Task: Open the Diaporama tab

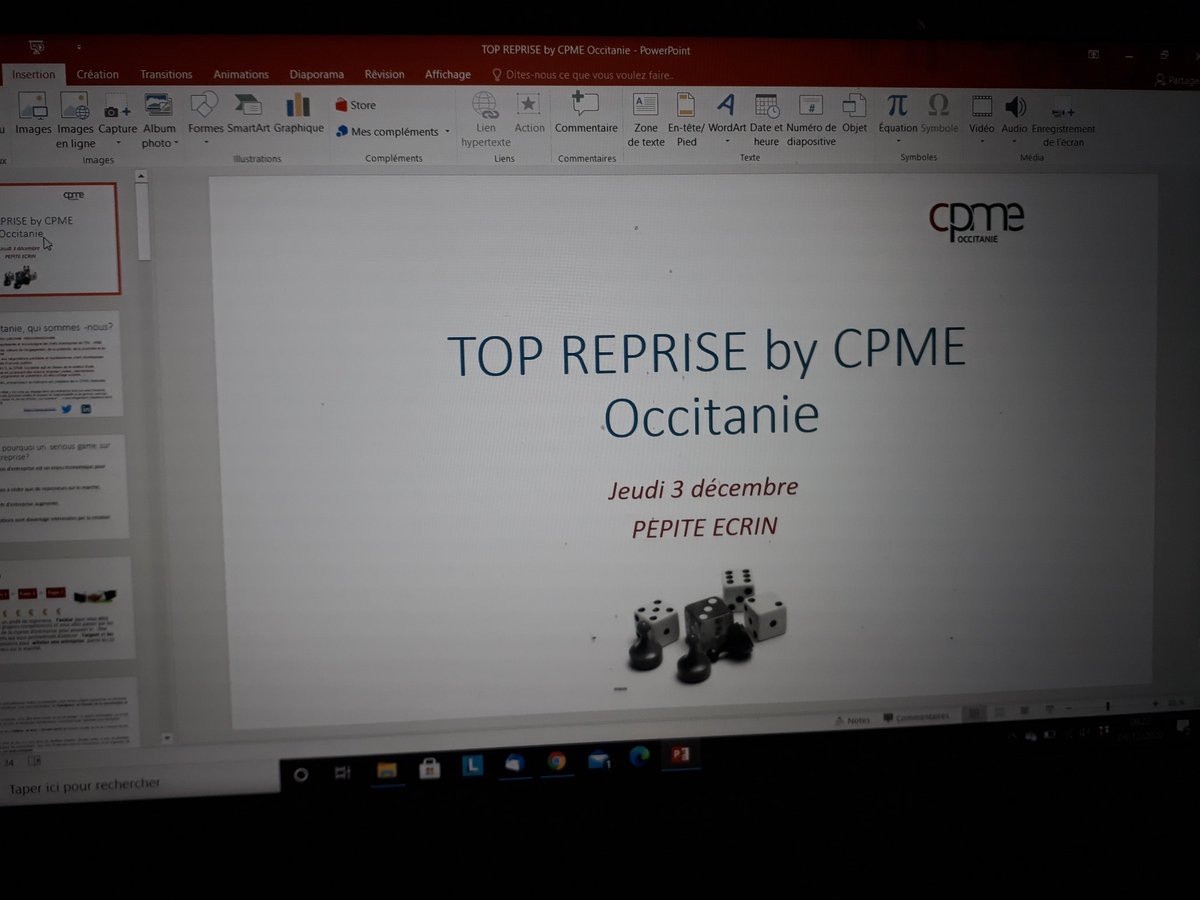Action: [x=317, y=74]
